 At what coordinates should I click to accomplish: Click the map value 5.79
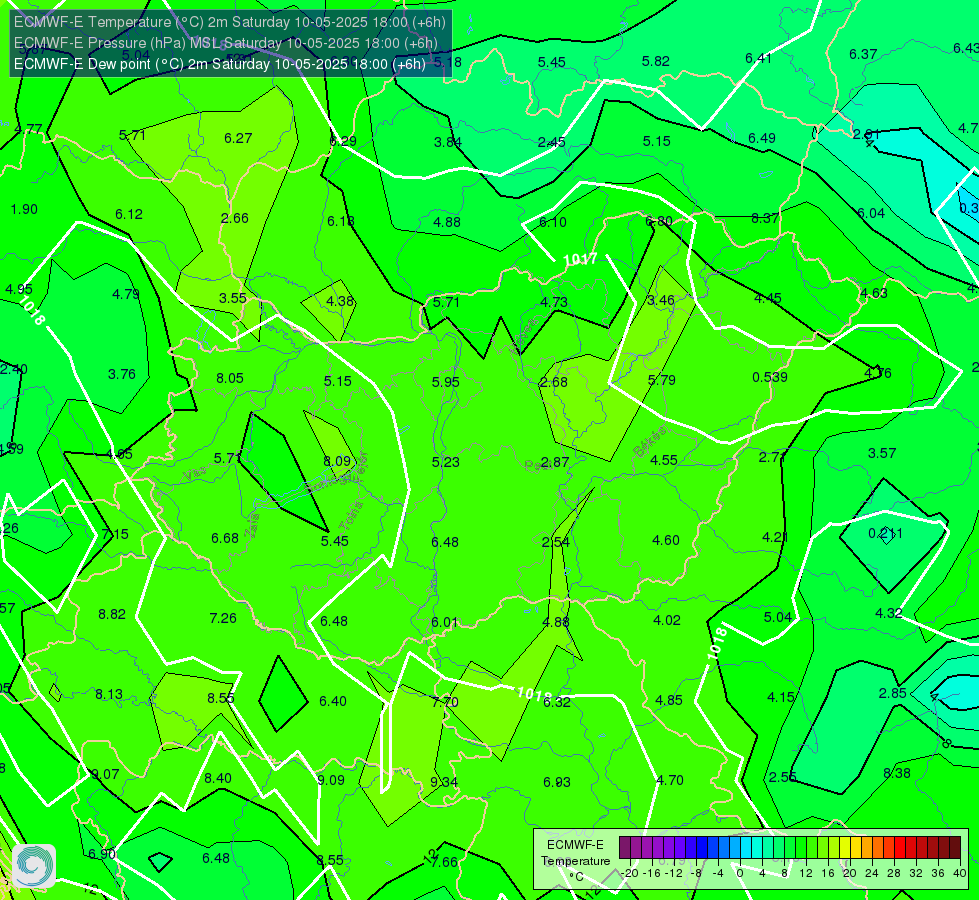click(x=661, y=380)
